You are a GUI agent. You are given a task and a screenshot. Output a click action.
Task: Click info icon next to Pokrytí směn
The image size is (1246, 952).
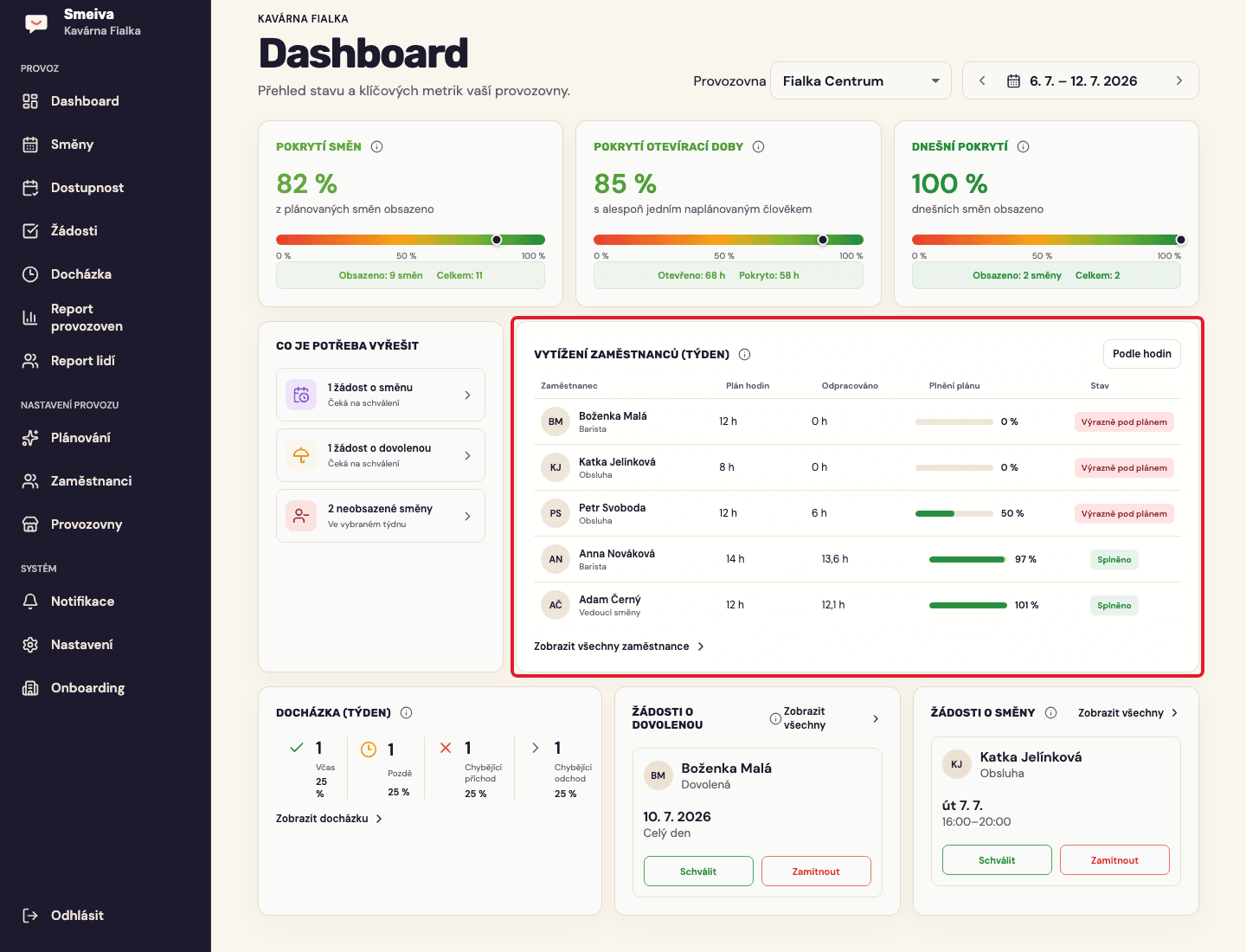(x=377, y=146)
